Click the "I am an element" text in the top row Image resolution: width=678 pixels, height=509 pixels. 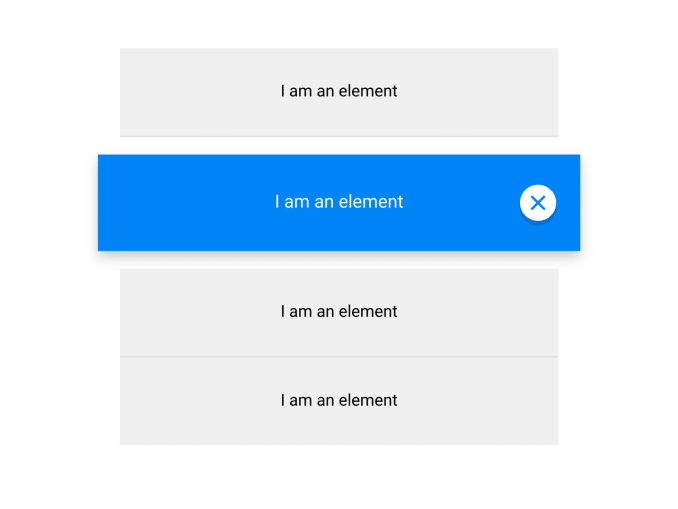point(339,91)
